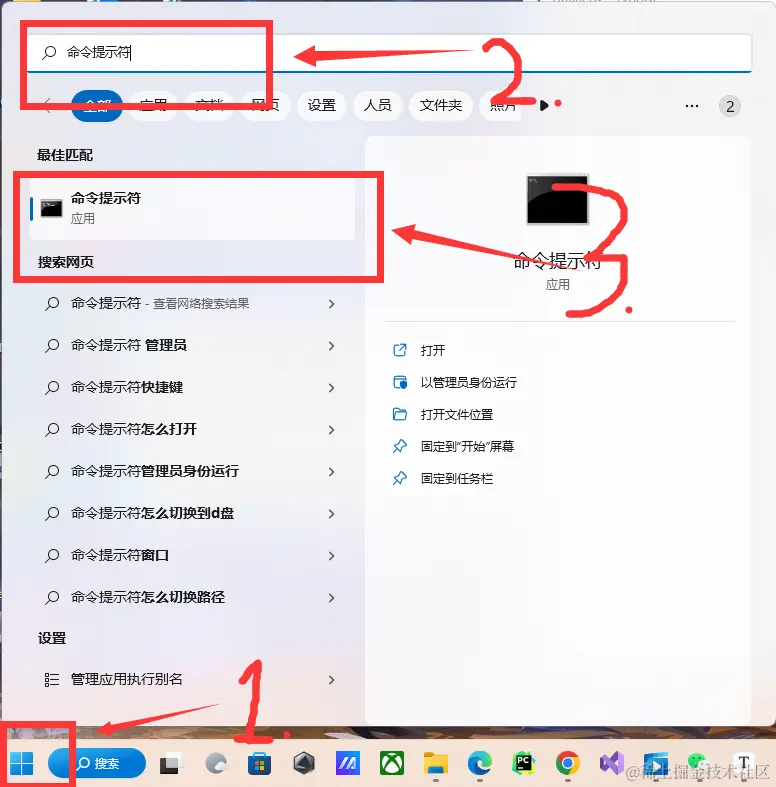Open the three-dot more options menu
This screenshot has height=787, width=776.
pos(692,106)
